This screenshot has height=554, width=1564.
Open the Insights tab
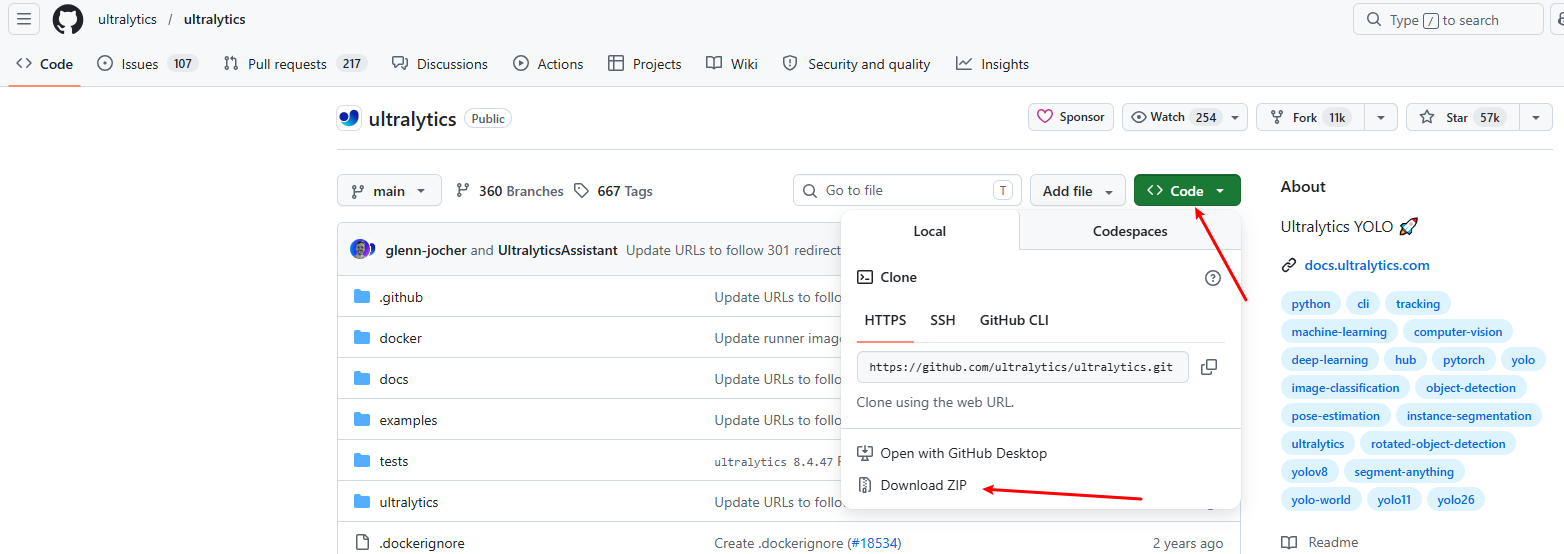[x=992, y=64]
